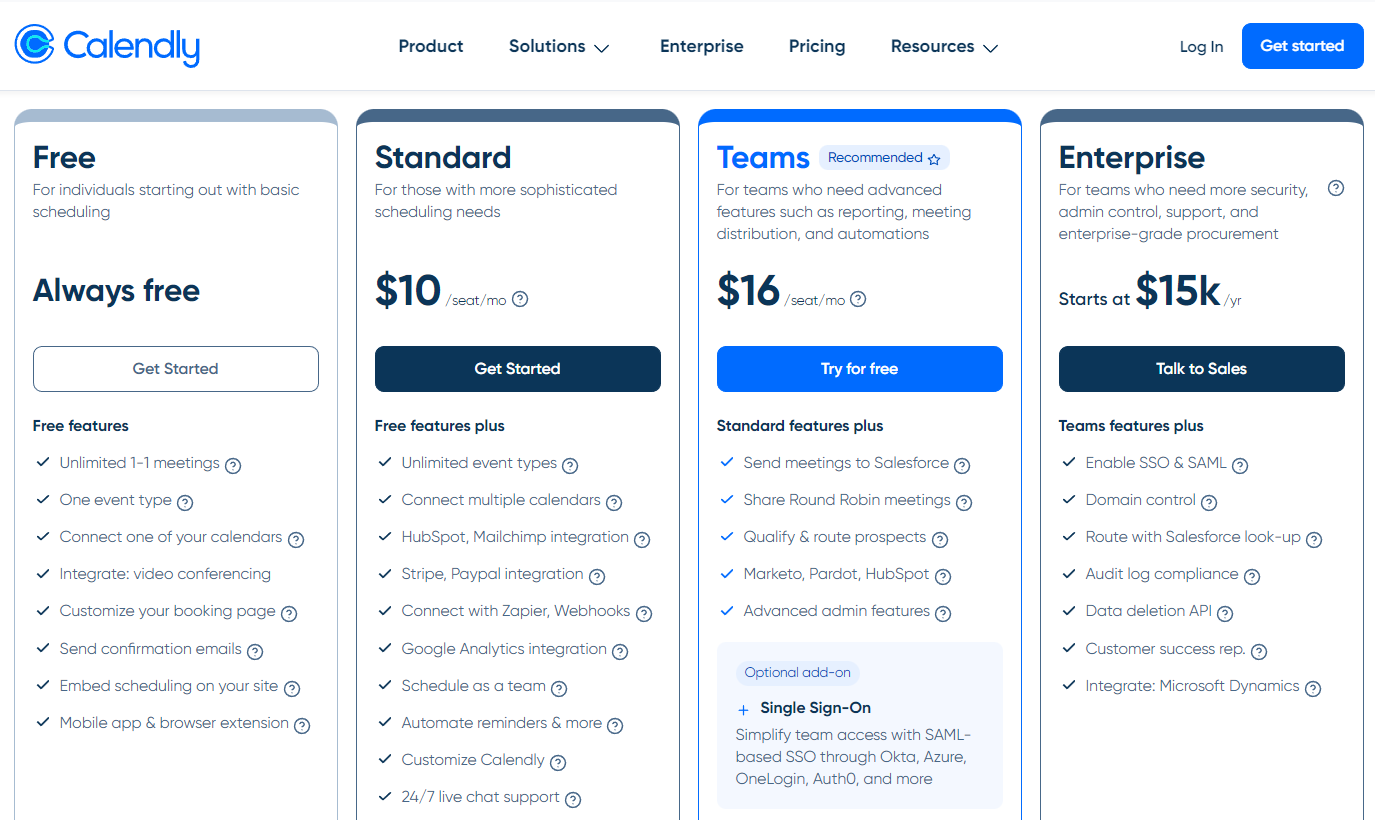Open the Solutions dropdown menu
1375x820 pixels.
pos(559,47)
